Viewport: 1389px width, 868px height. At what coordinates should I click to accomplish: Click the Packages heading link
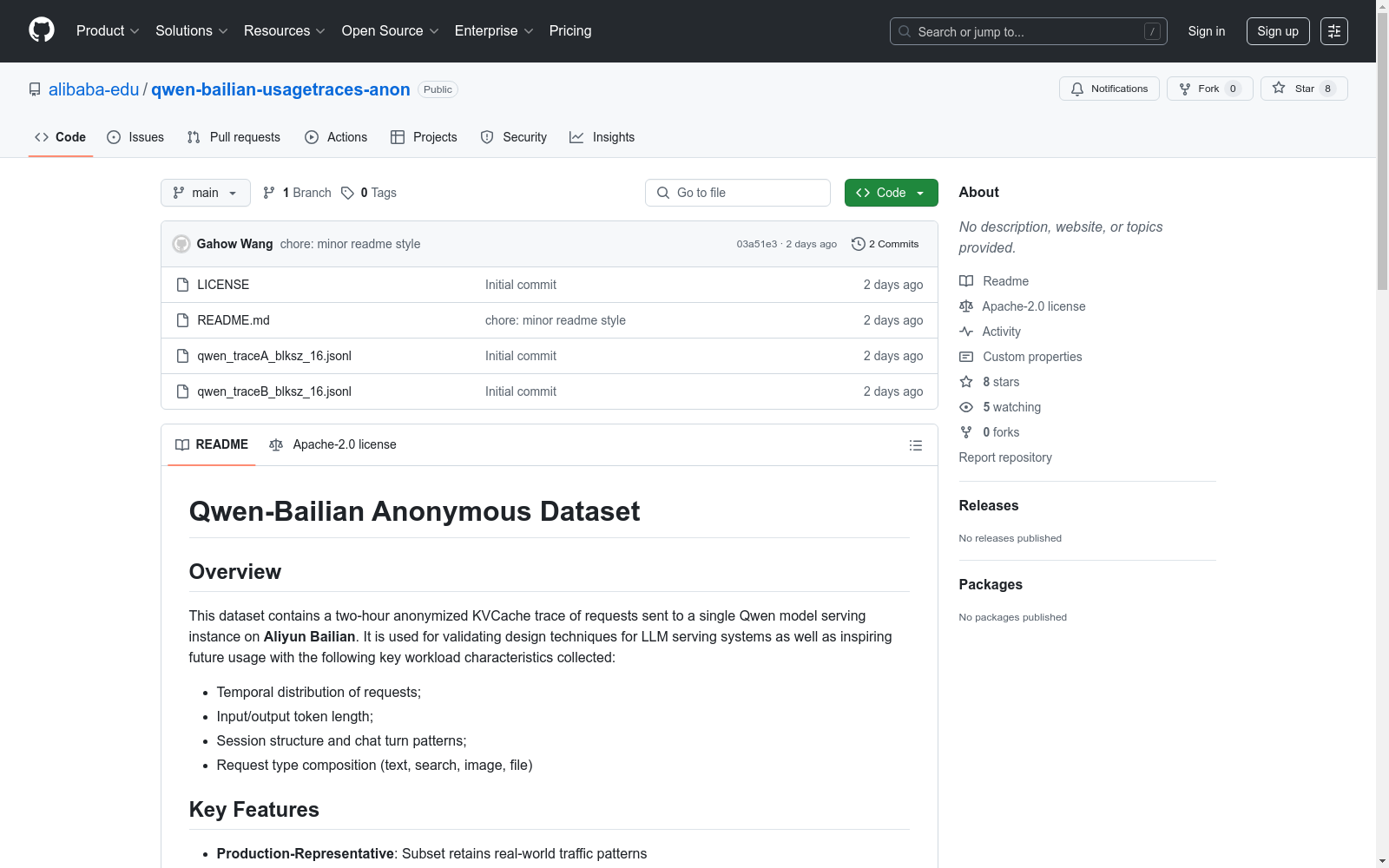(x=991, y=584)
